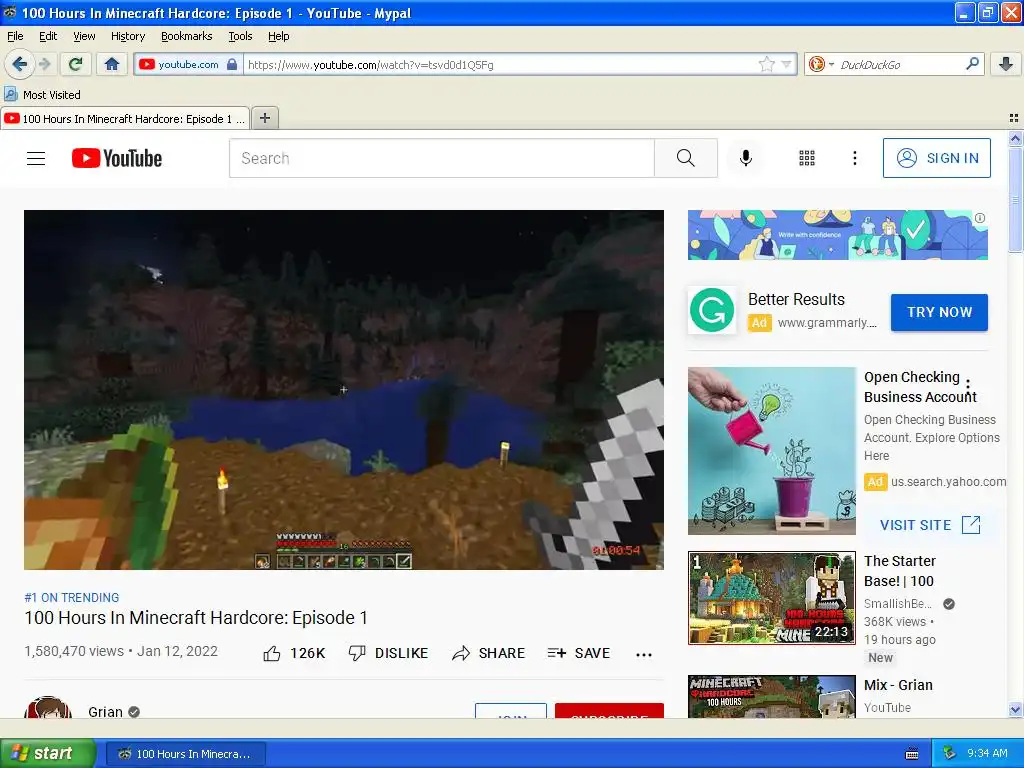
Task: Click the SHARE arrow button
Action: tap(488, 653)
